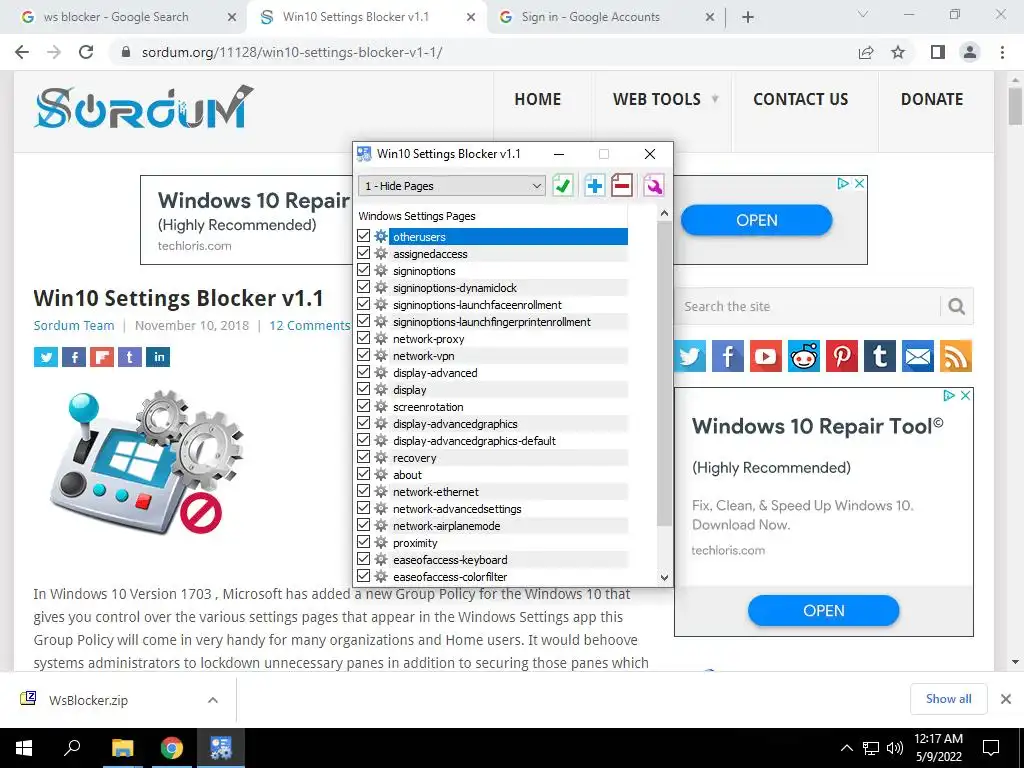This screenshot has height=768, width=1024.
Task: Open the wrench Options icon in Settings Blocker
Action: (653, 185)
